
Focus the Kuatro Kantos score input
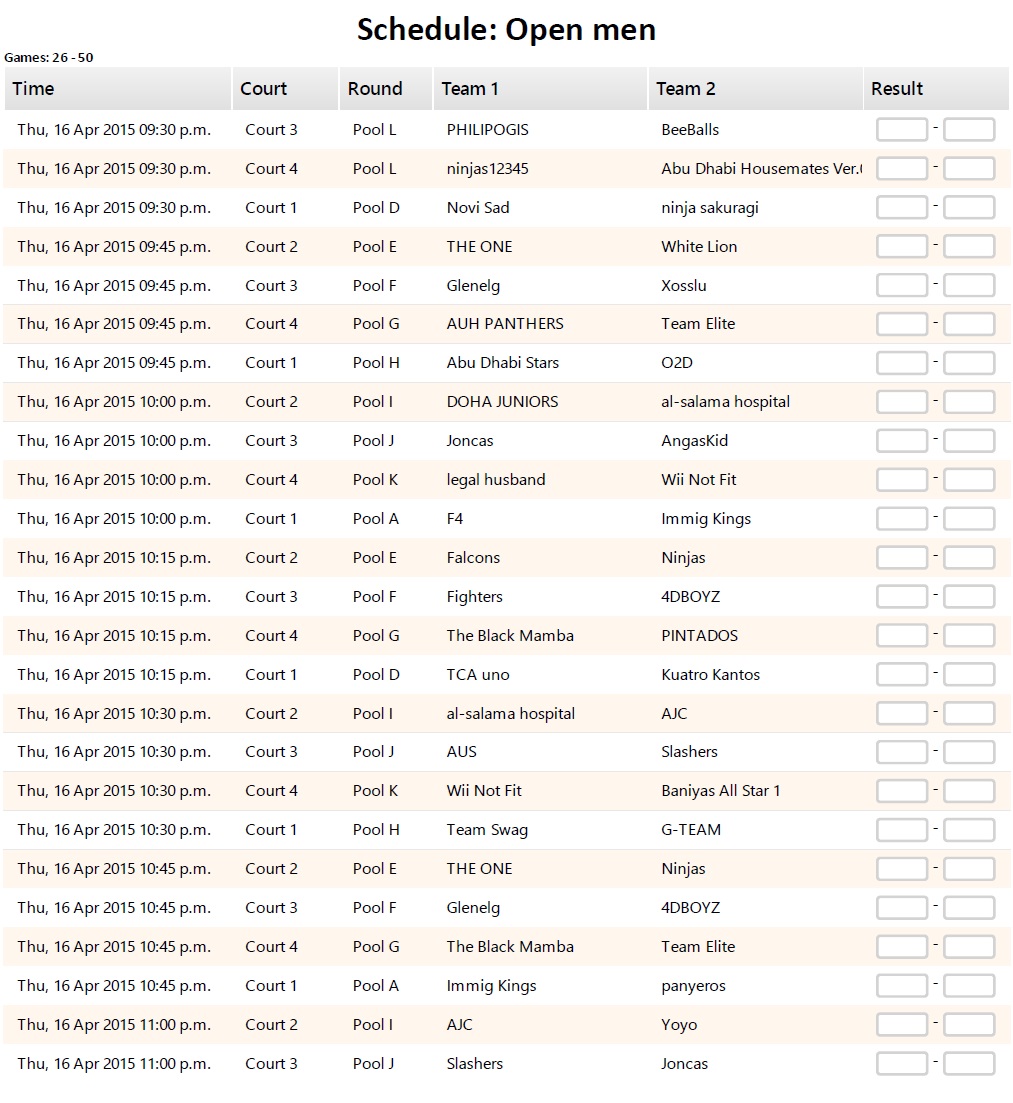[968, 675]
